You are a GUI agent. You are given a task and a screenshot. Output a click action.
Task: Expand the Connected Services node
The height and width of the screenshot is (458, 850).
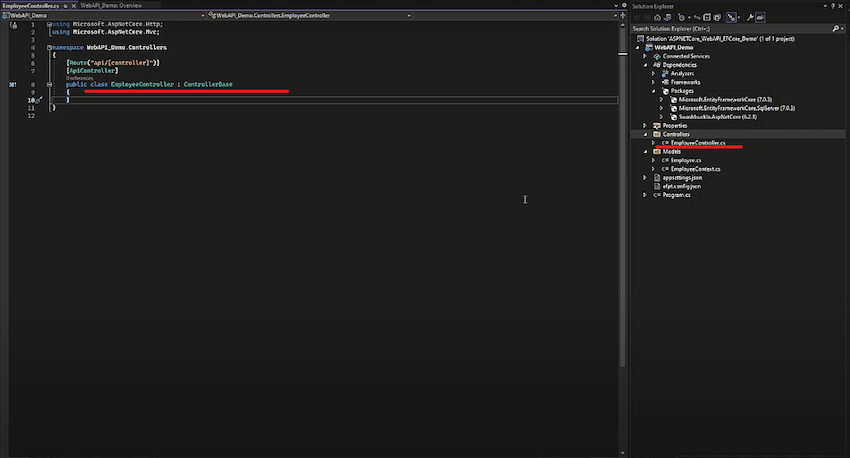[x=645, y=56]
